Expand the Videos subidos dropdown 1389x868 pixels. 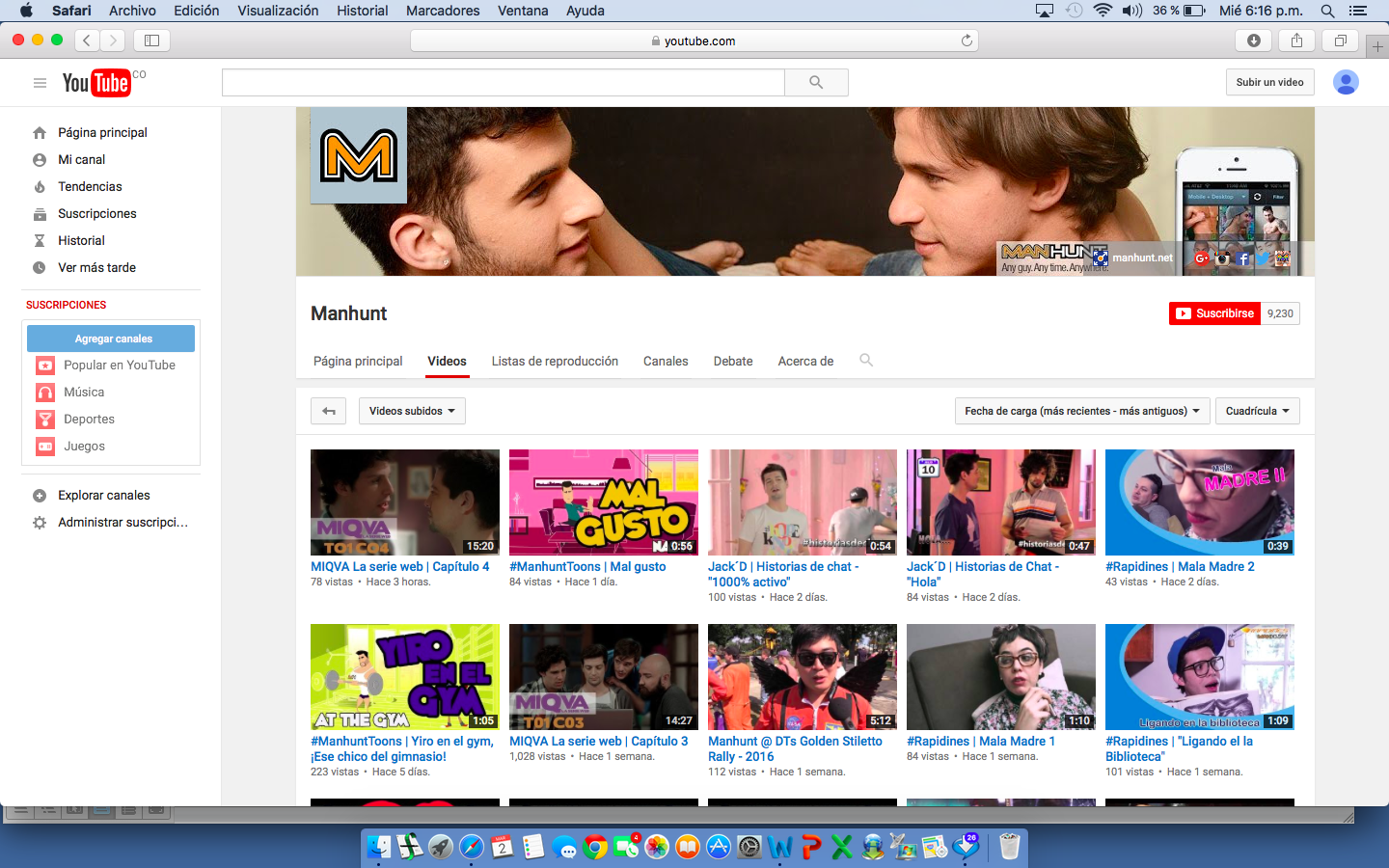pyautogui.click(x=412, y=411)
